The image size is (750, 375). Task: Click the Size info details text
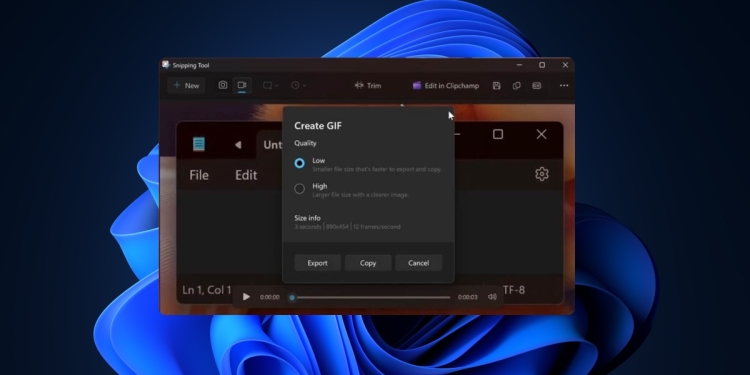pos(347,227)
